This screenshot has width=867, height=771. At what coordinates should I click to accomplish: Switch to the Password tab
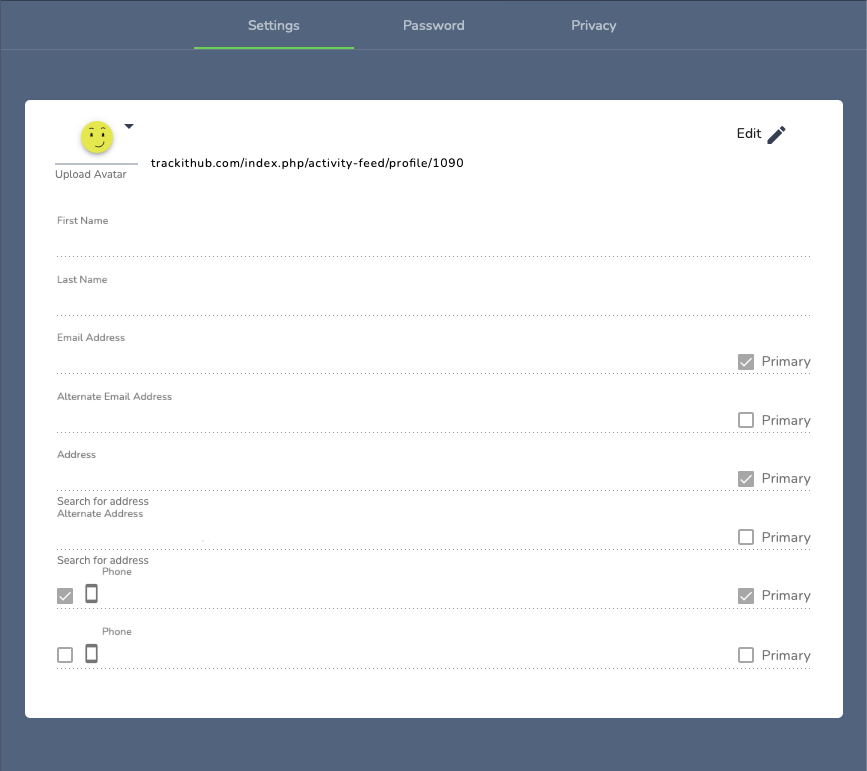tap(433, 25)
